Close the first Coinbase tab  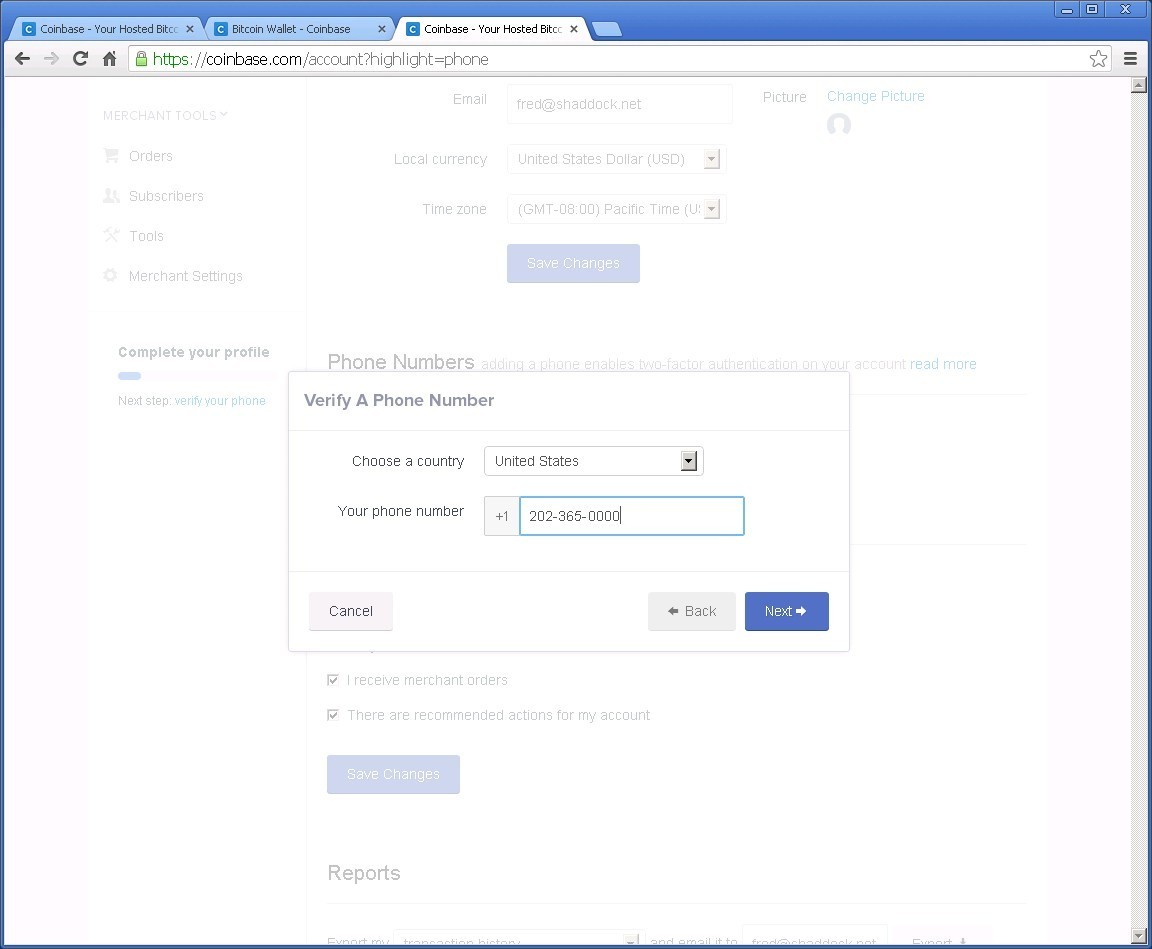tap(190, 29)
